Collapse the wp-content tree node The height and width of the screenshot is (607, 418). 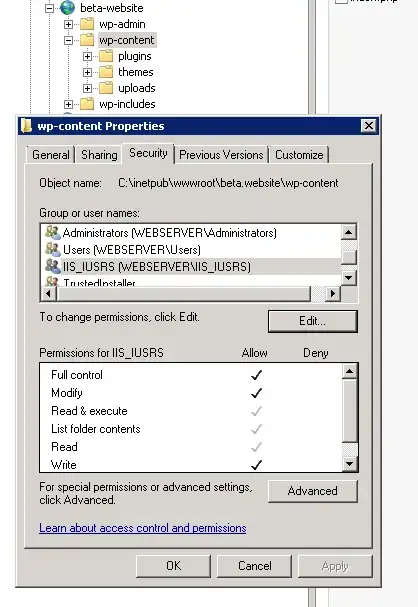(x=69, y=40)
